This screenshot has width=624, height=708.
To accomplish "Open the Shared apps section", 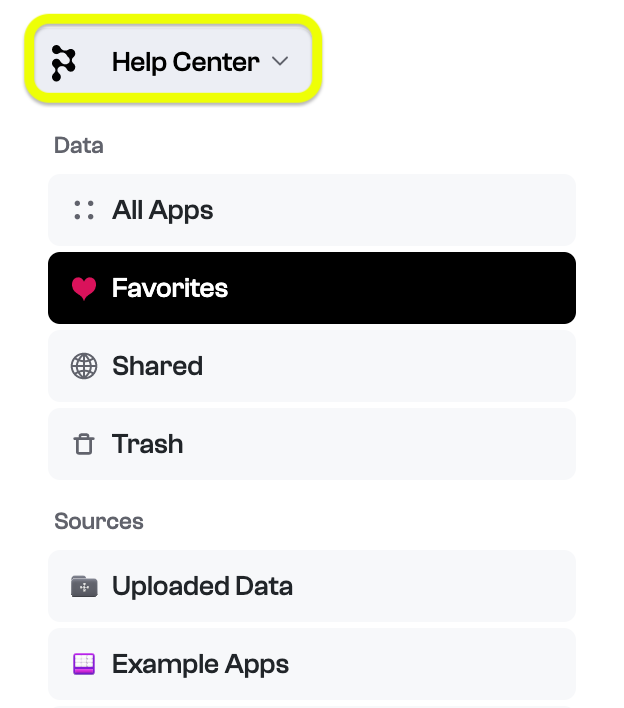I will coord(312,366).
